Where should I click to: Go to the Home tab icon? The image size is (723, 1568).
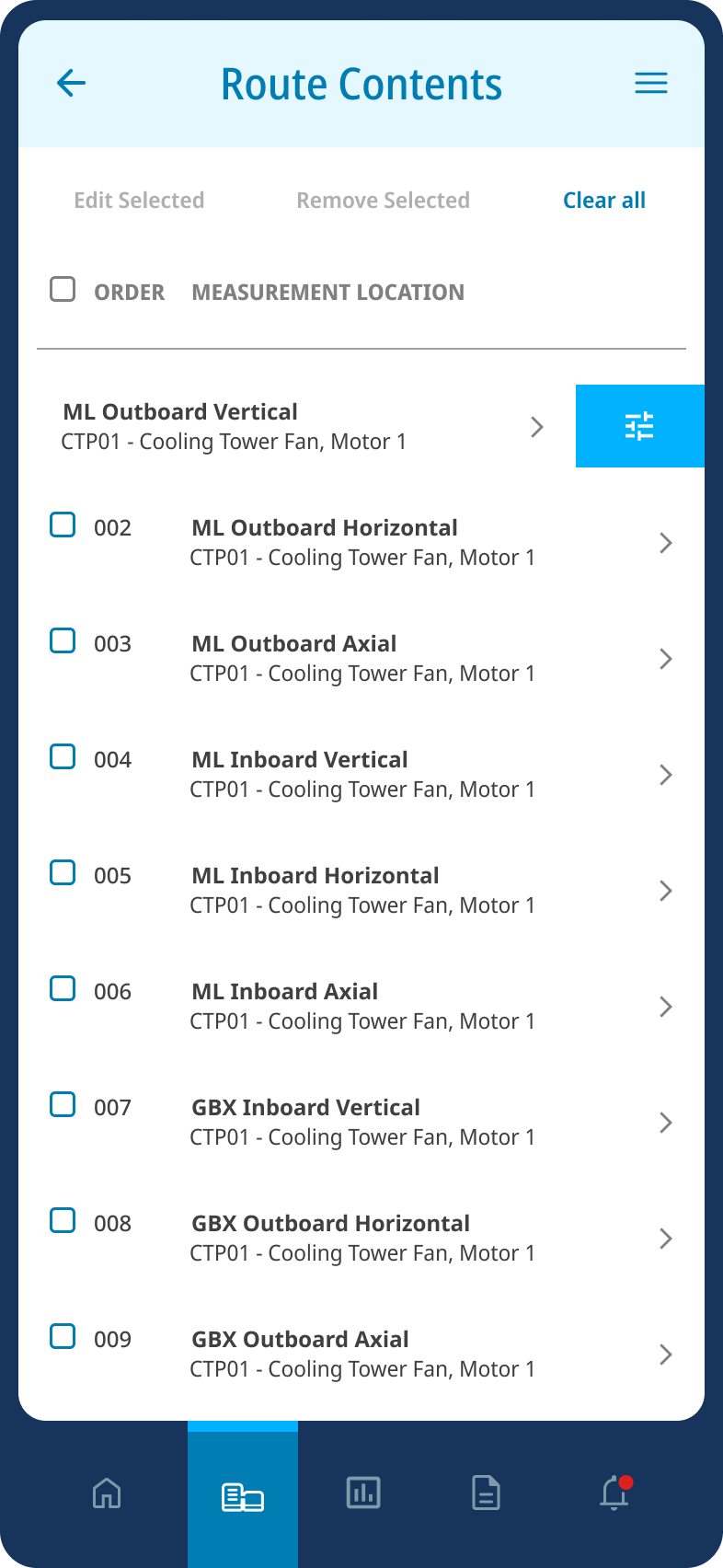tap(107, 1493)
